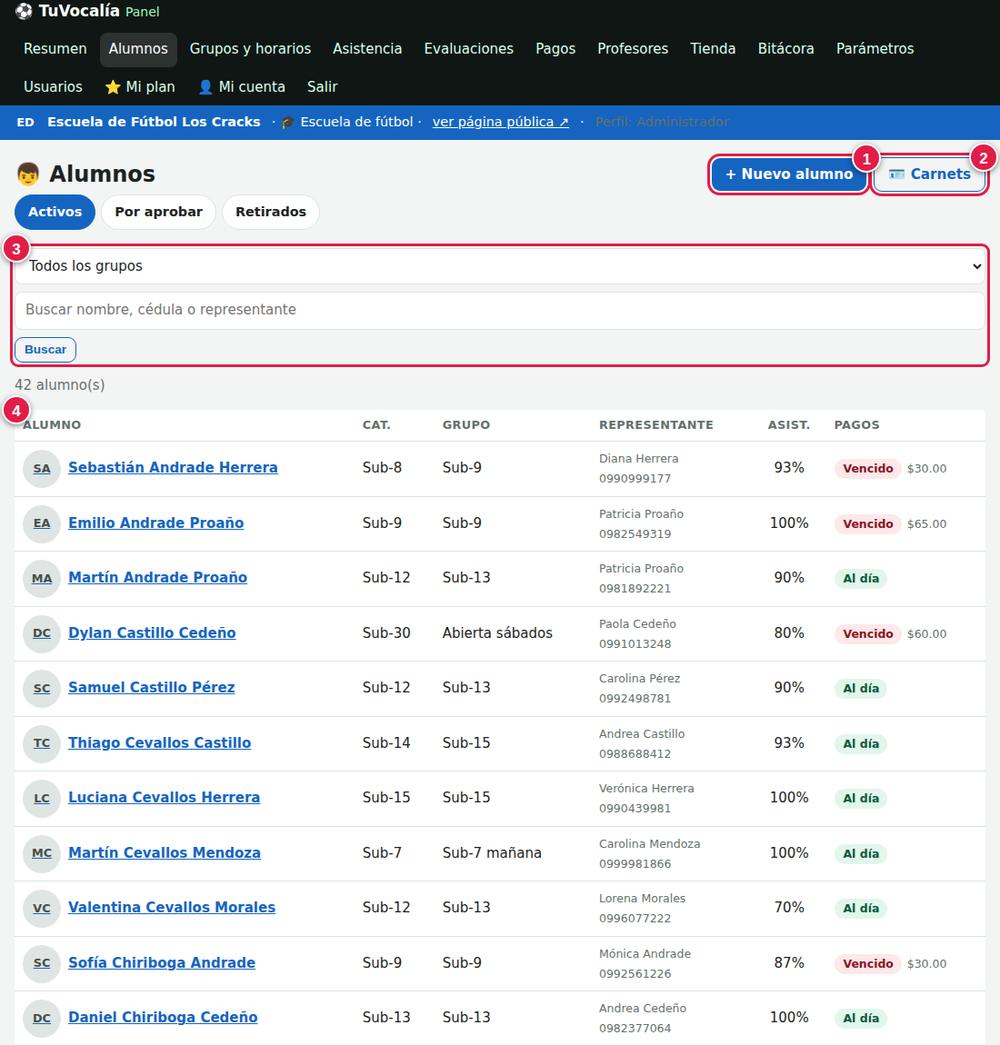Go to Grupos y horarios
Screen dimensions: 1000x1045
(x=250, y=49)
